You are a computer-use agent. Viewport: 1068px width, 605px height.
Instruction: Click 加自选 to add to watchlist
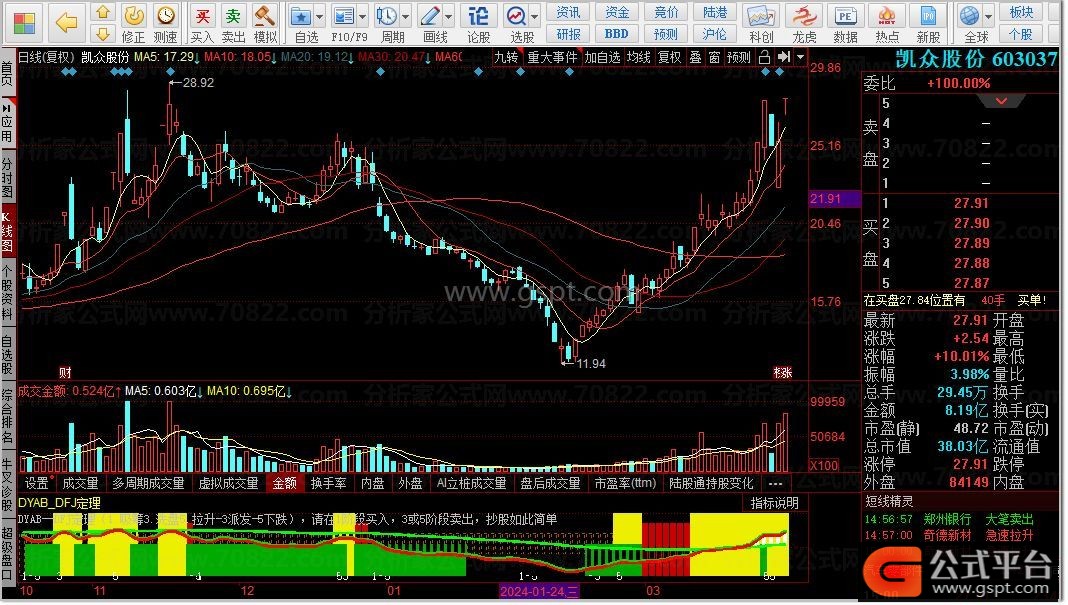pos(602,57)
